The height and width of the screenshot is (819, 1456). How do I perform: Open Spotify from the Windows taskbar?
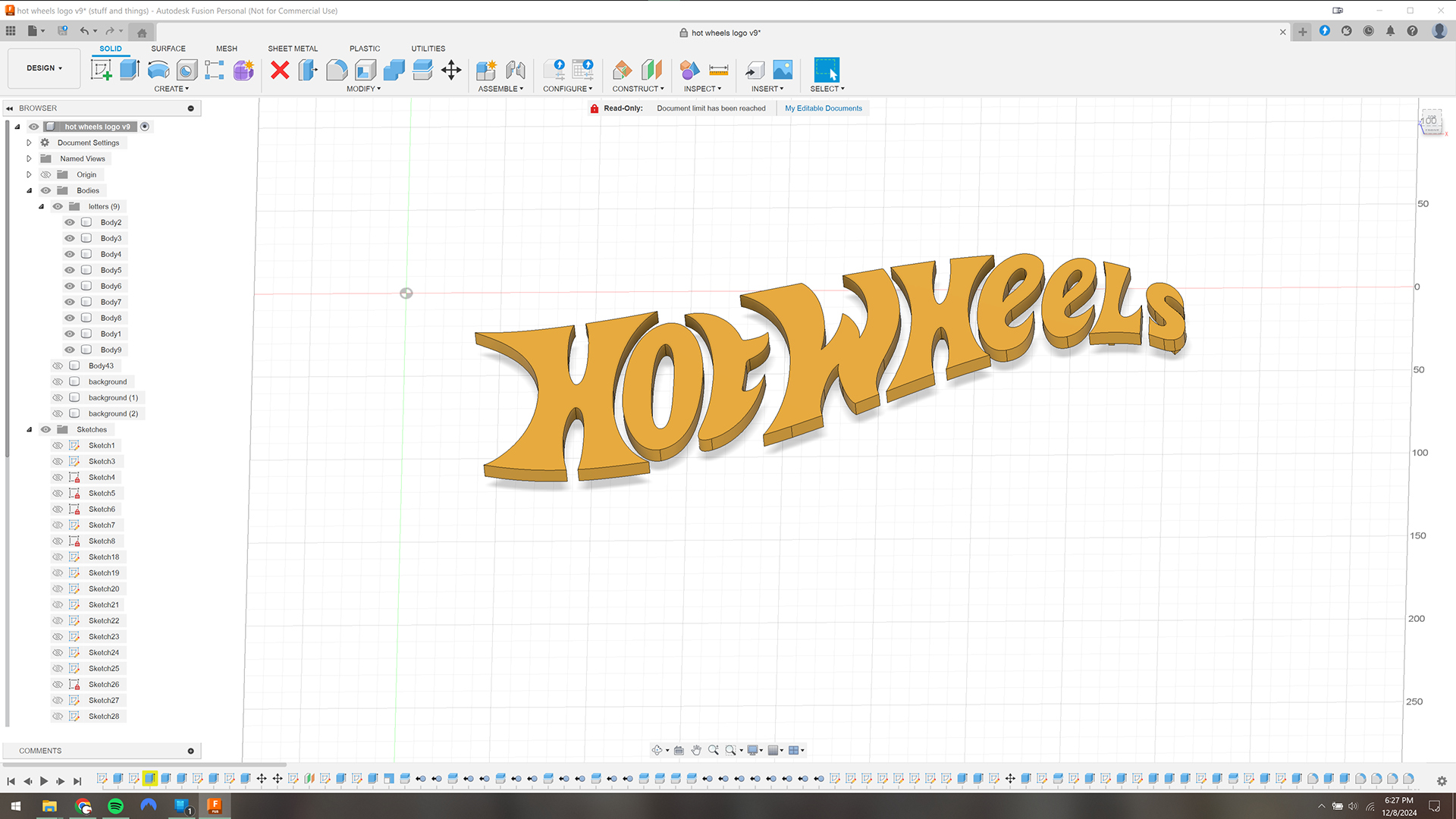click(x=115, y=805)
